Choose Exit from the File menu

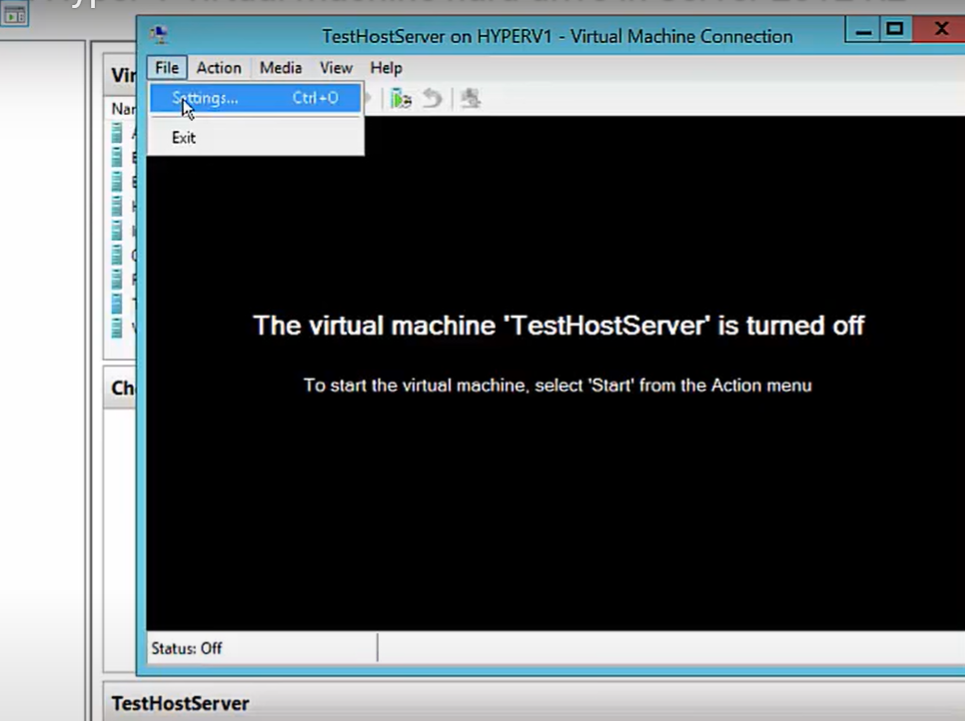tap(255, 137)
